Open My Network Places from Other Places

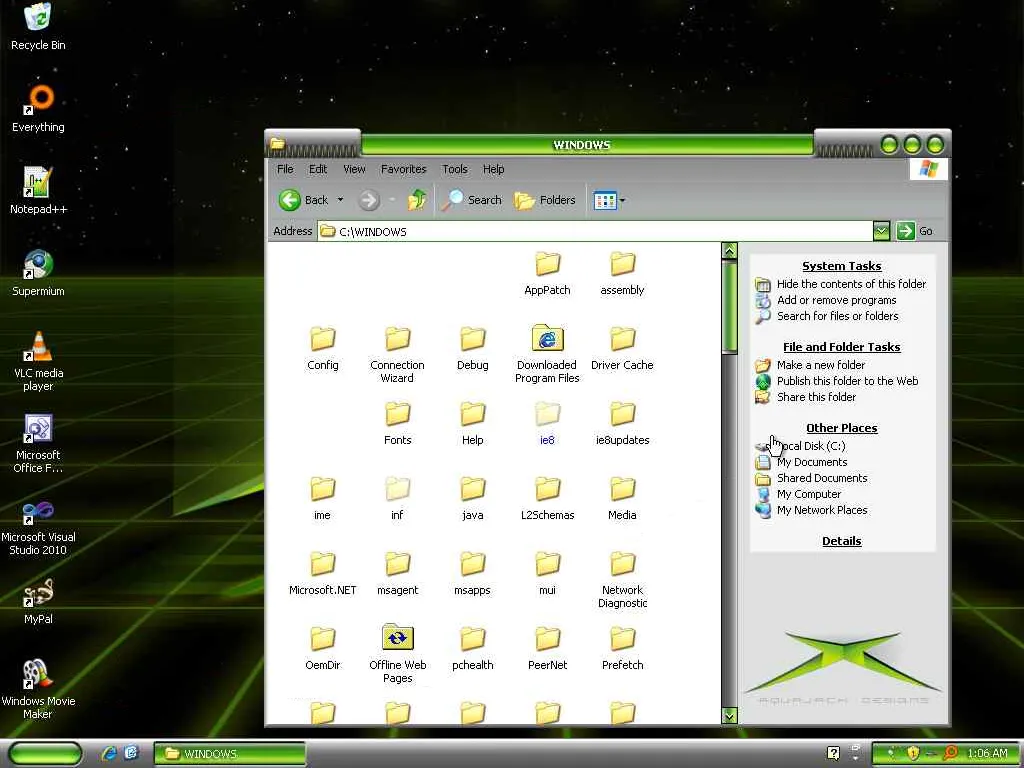[x=822, y=510]
